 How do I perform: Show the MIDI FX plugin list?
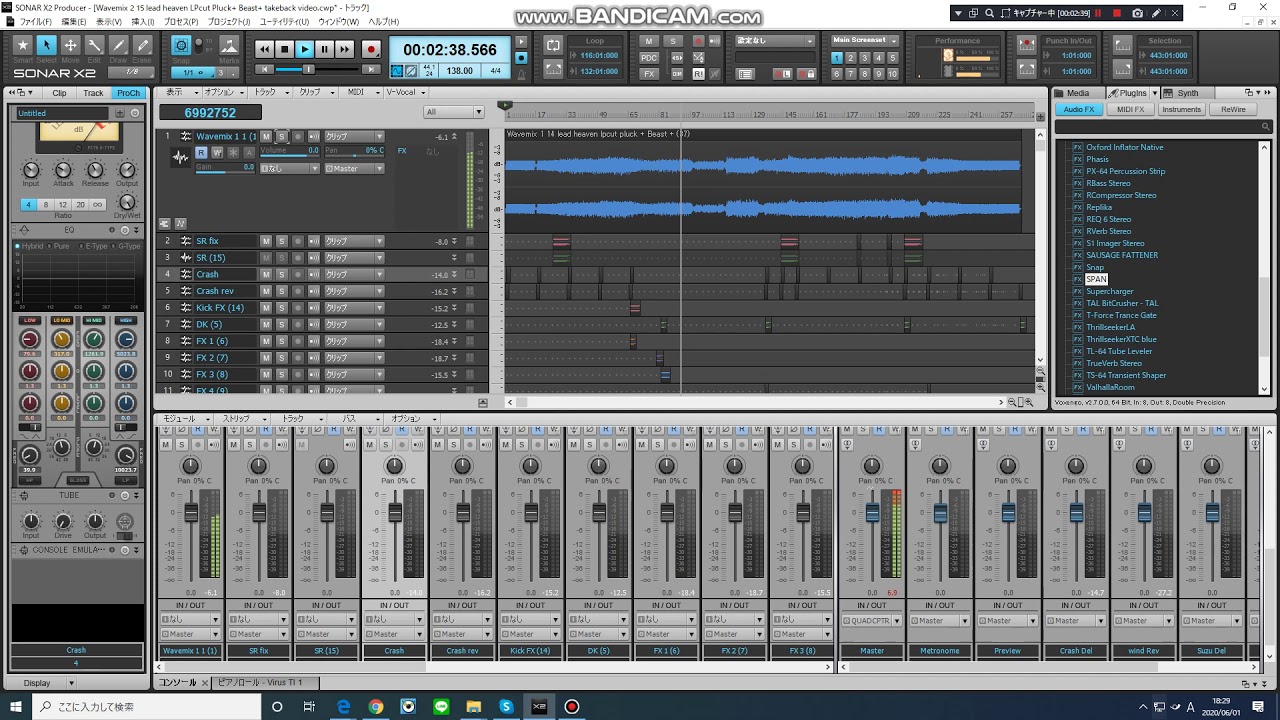[x=1131, y=109]
